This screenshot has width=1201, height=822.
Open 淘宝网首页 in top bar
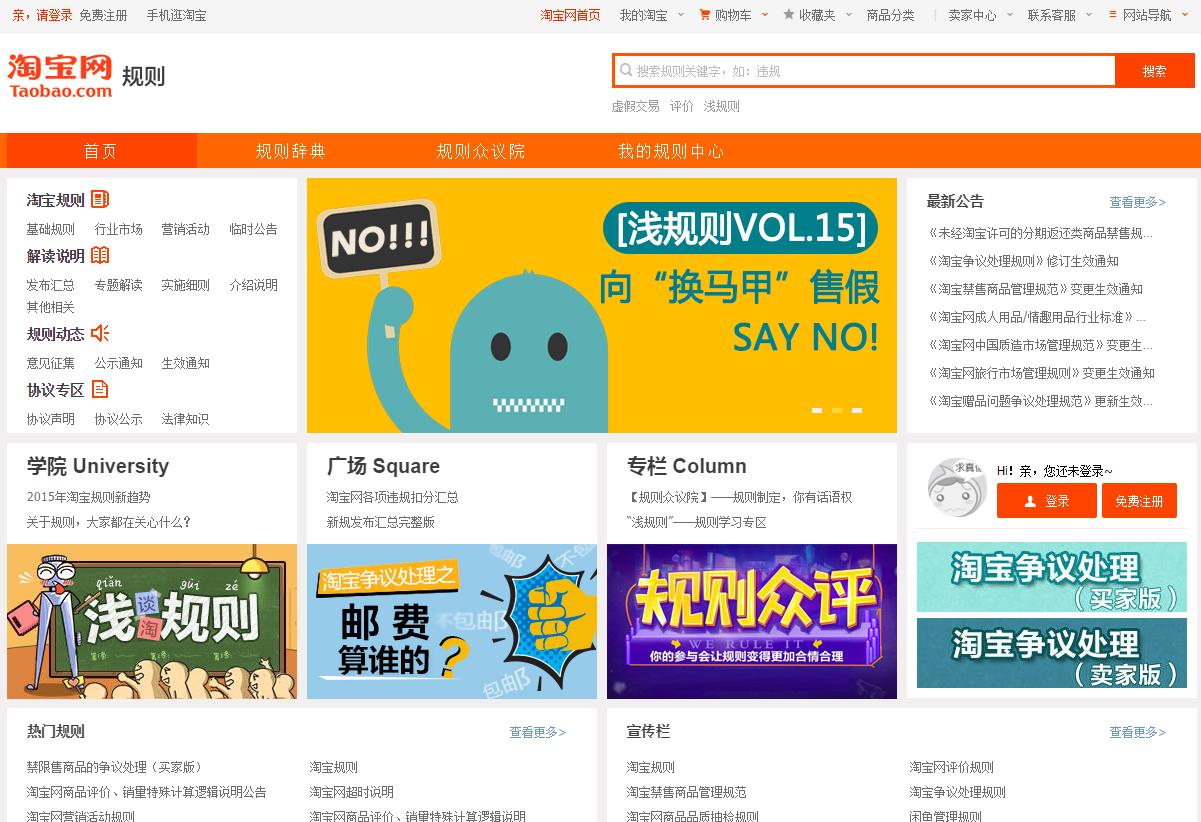[x=571, y=15]
